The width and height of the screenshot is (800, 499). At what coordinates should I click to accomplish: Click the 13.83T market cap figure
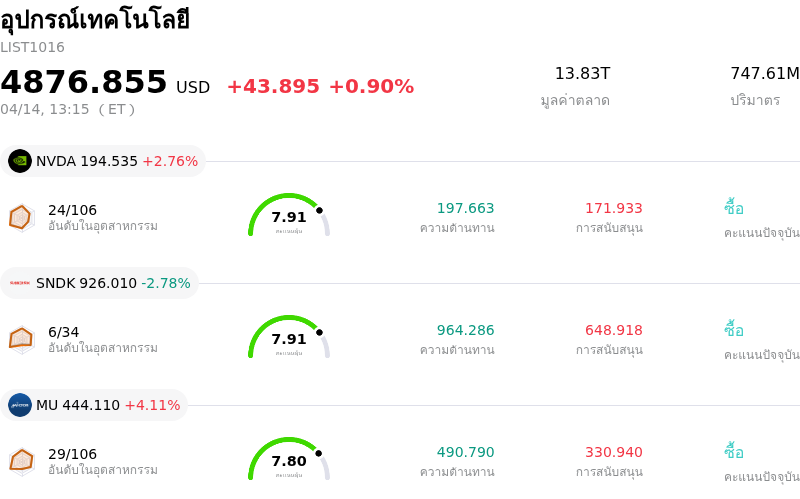click(582, 73)
